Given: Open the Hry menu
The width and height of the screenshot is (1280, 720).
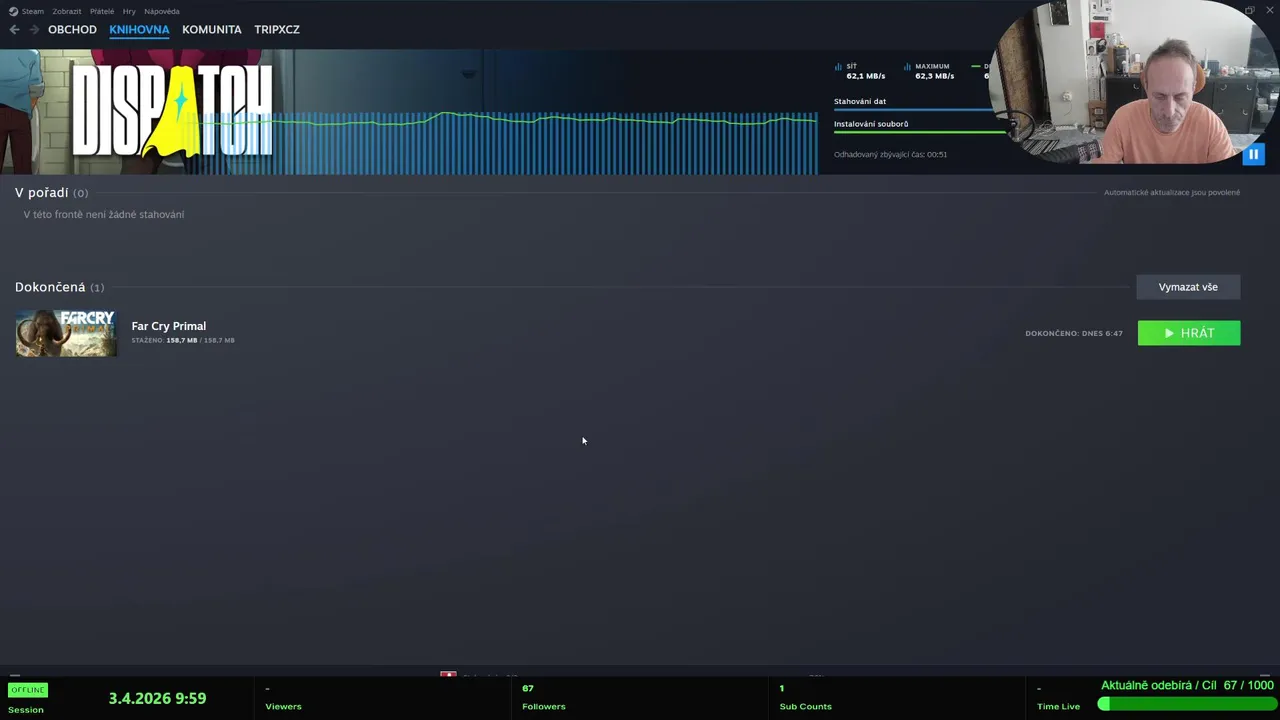Looking at the screenshot, I should pos(129,11).
